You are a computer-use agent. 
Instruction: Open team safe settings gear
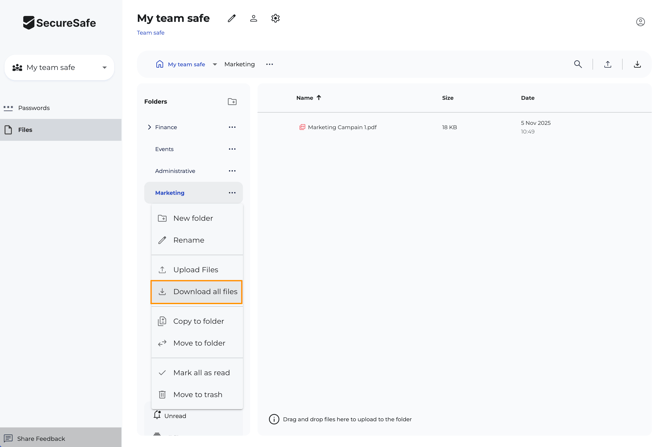click(x=276, y=18)
